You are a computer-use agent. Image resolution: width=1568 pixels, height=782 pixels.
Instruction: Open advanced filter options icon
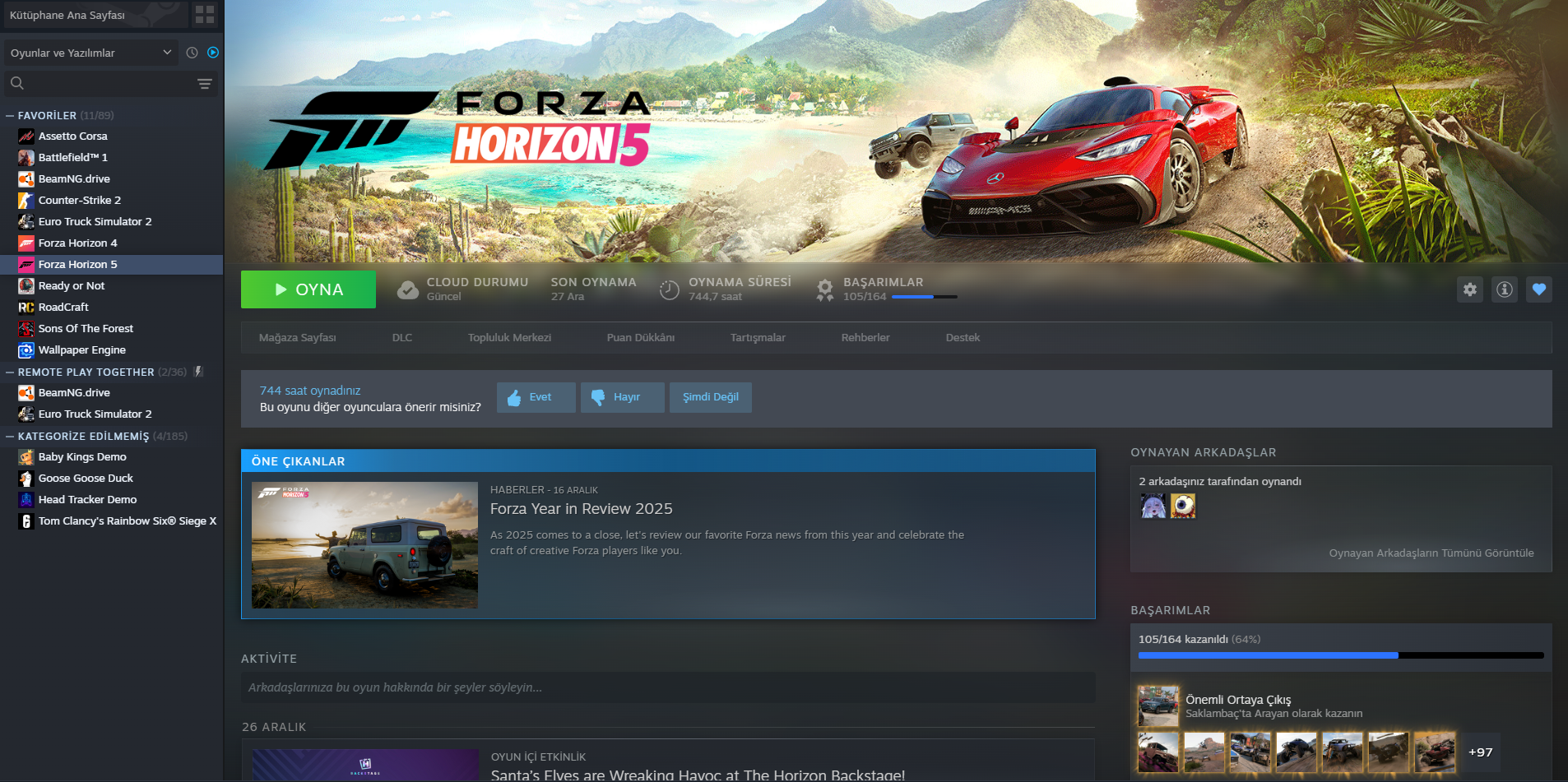click(x=205, y=83)
